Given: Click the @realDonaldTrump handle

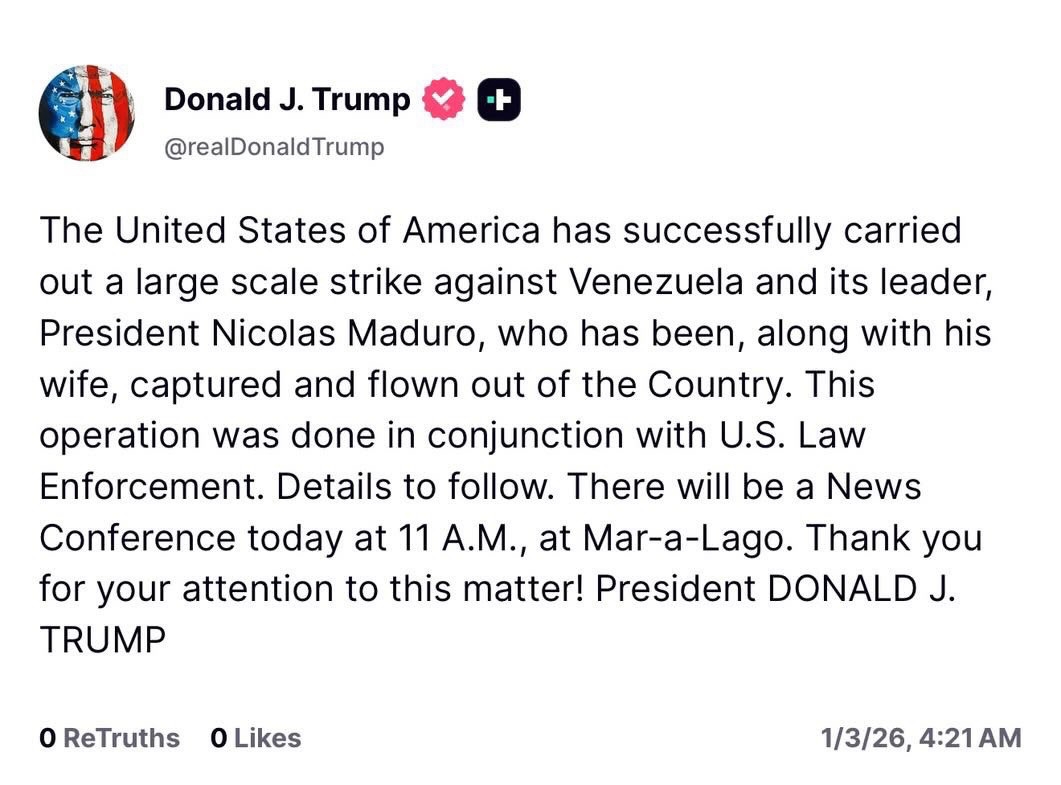Looking at the screenshot, I should click(274, 148).
